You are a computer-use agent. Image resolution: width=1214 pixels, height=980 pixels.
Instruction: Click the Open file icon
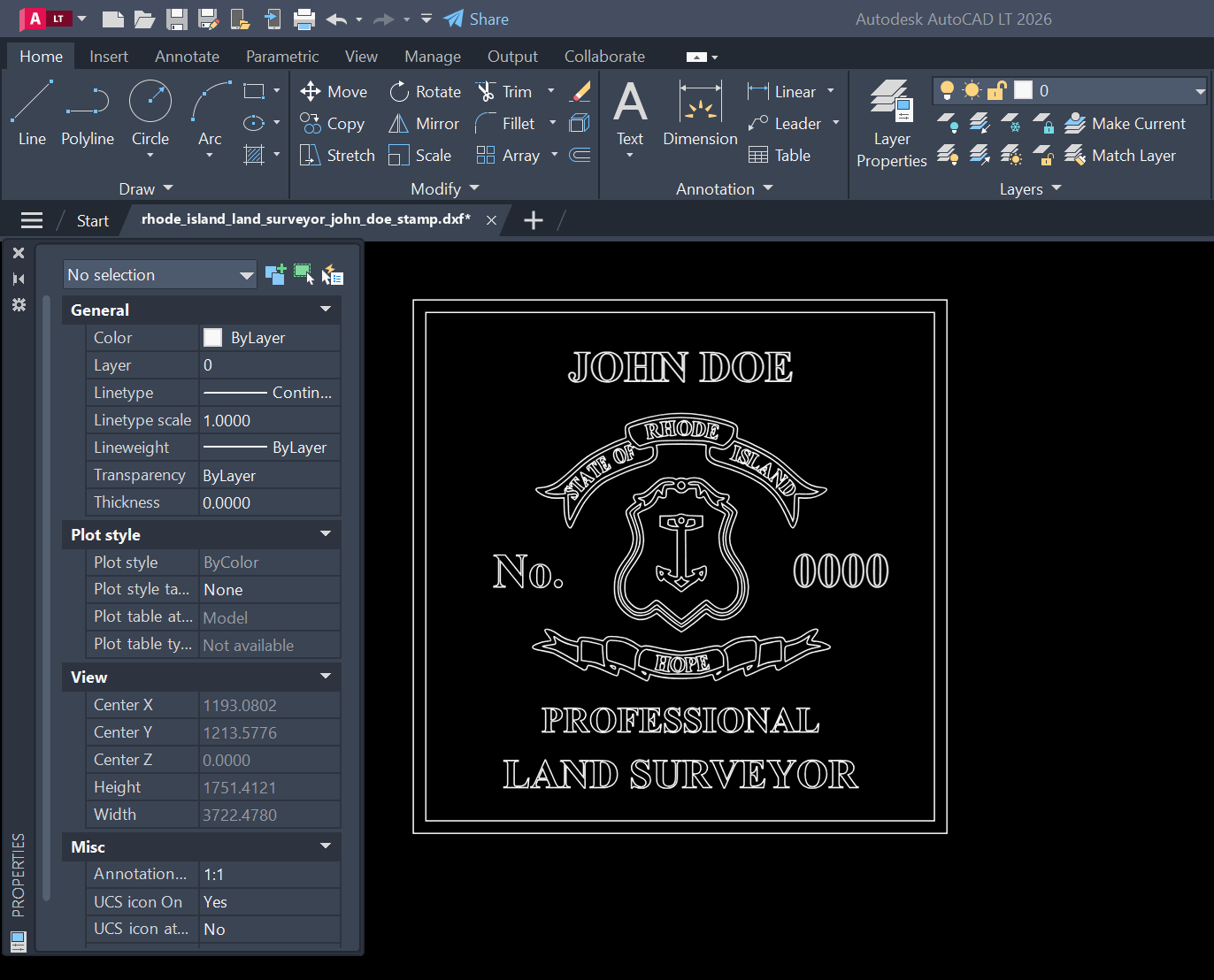click(x=144, y=19)
